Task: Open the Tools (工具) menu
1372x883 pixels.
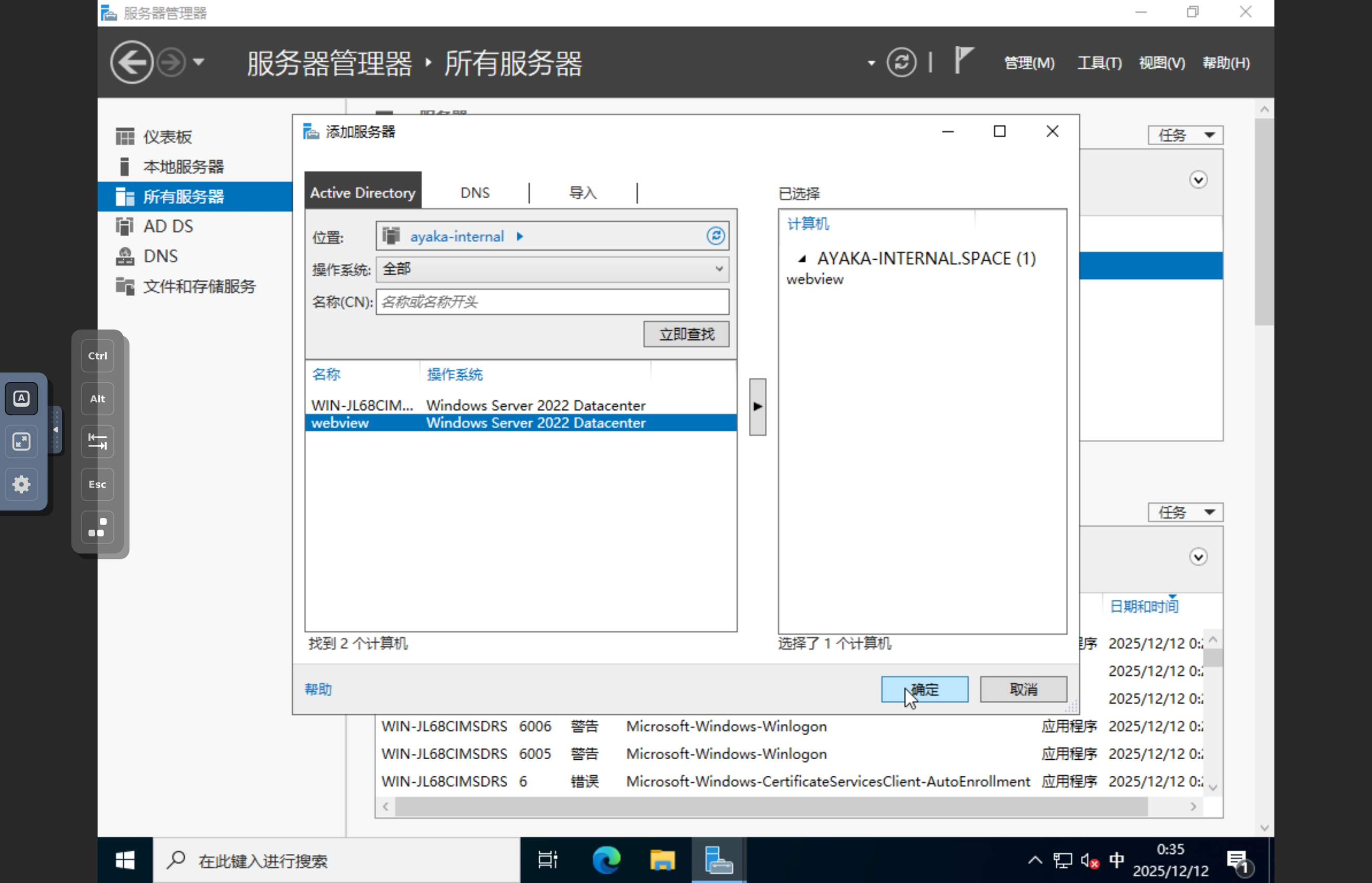Action: point(1098,62)
